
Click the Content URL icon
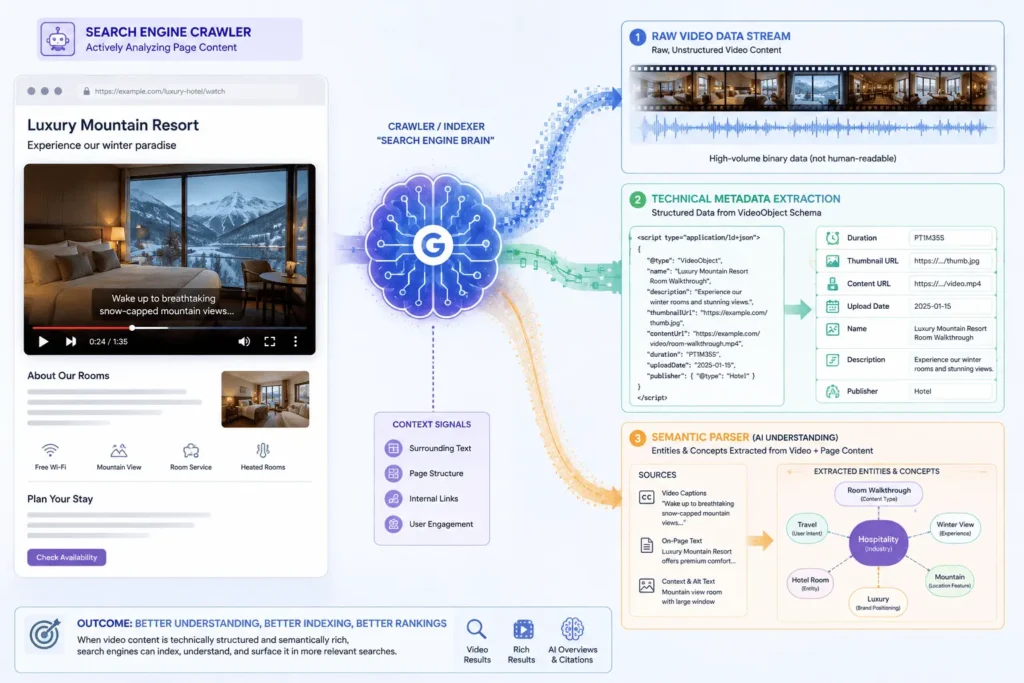pyautogui.click(x=832, y=284)
